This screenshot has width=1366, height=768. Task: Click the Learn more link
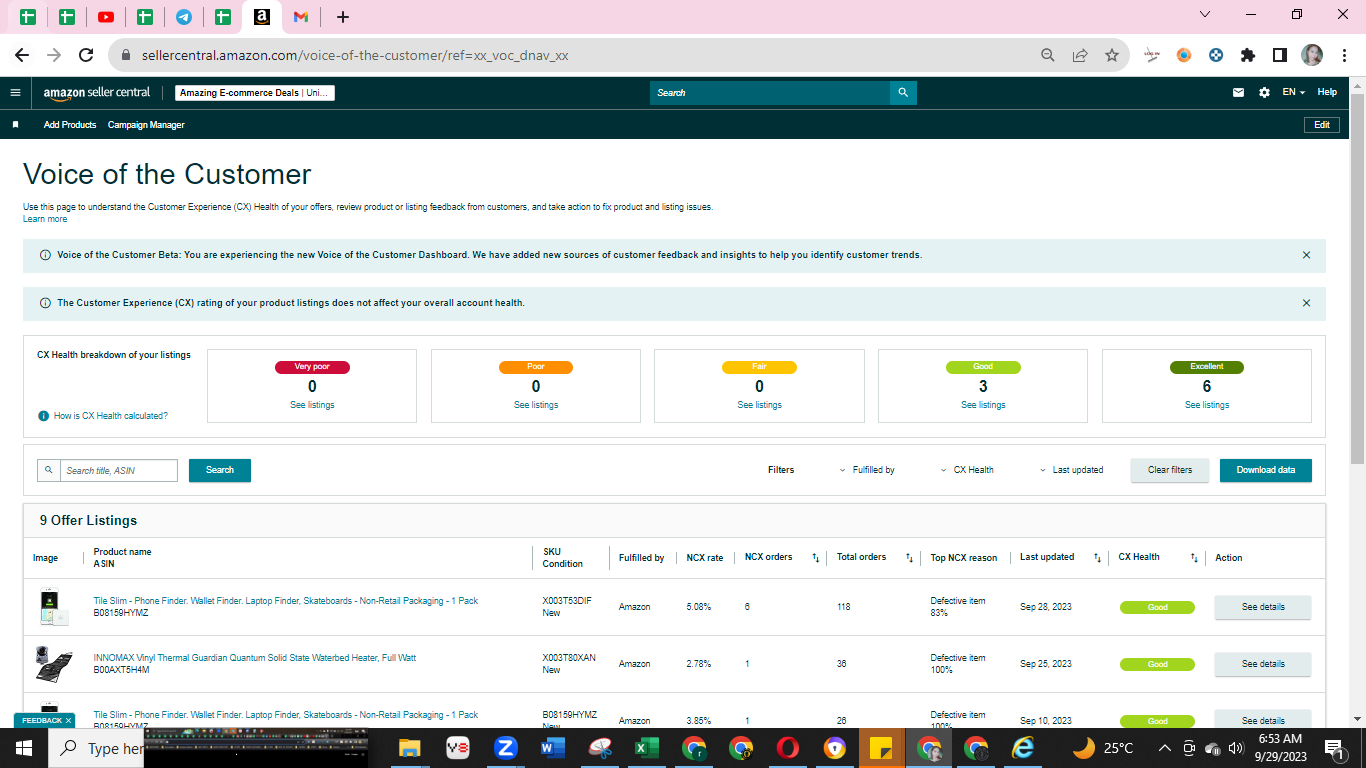(45, 219)
